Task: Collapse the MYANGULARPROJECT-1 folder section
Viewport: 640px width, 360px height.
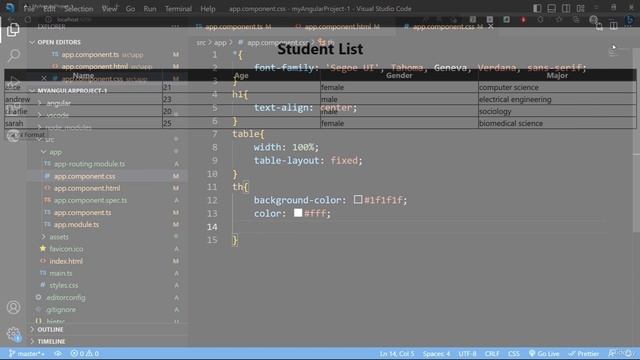Action: 72,91
